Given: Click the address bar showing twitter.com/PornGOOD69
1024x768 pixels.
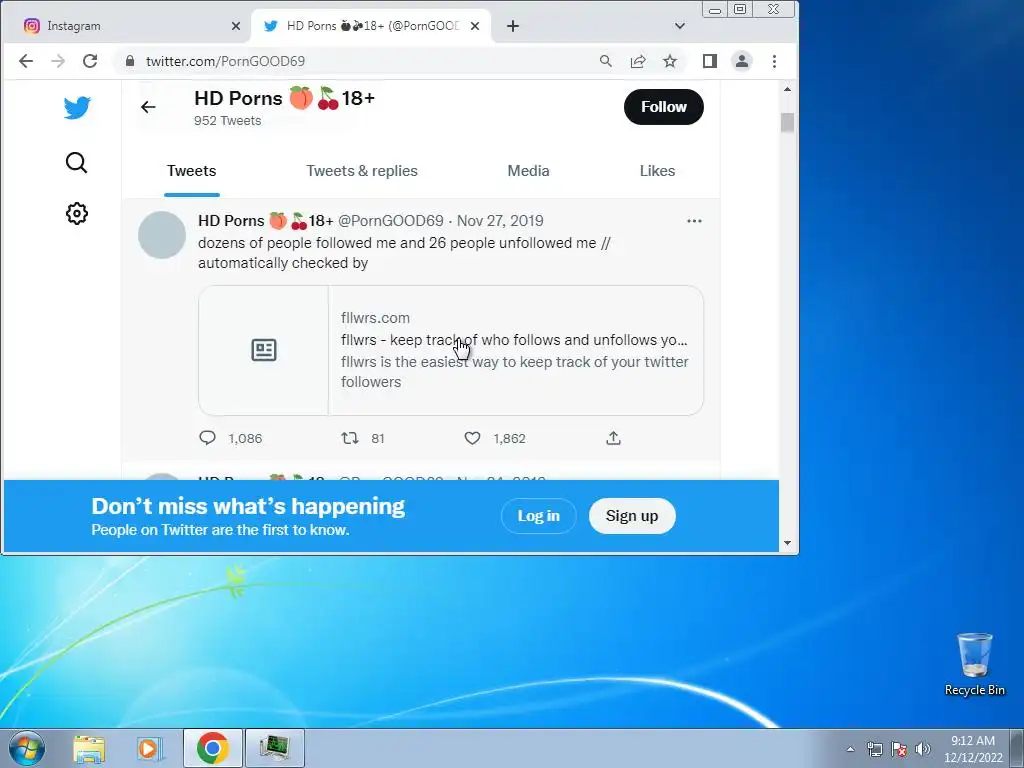Looking at the screenshot, I should pyautogui.click(x=225, y=61).
